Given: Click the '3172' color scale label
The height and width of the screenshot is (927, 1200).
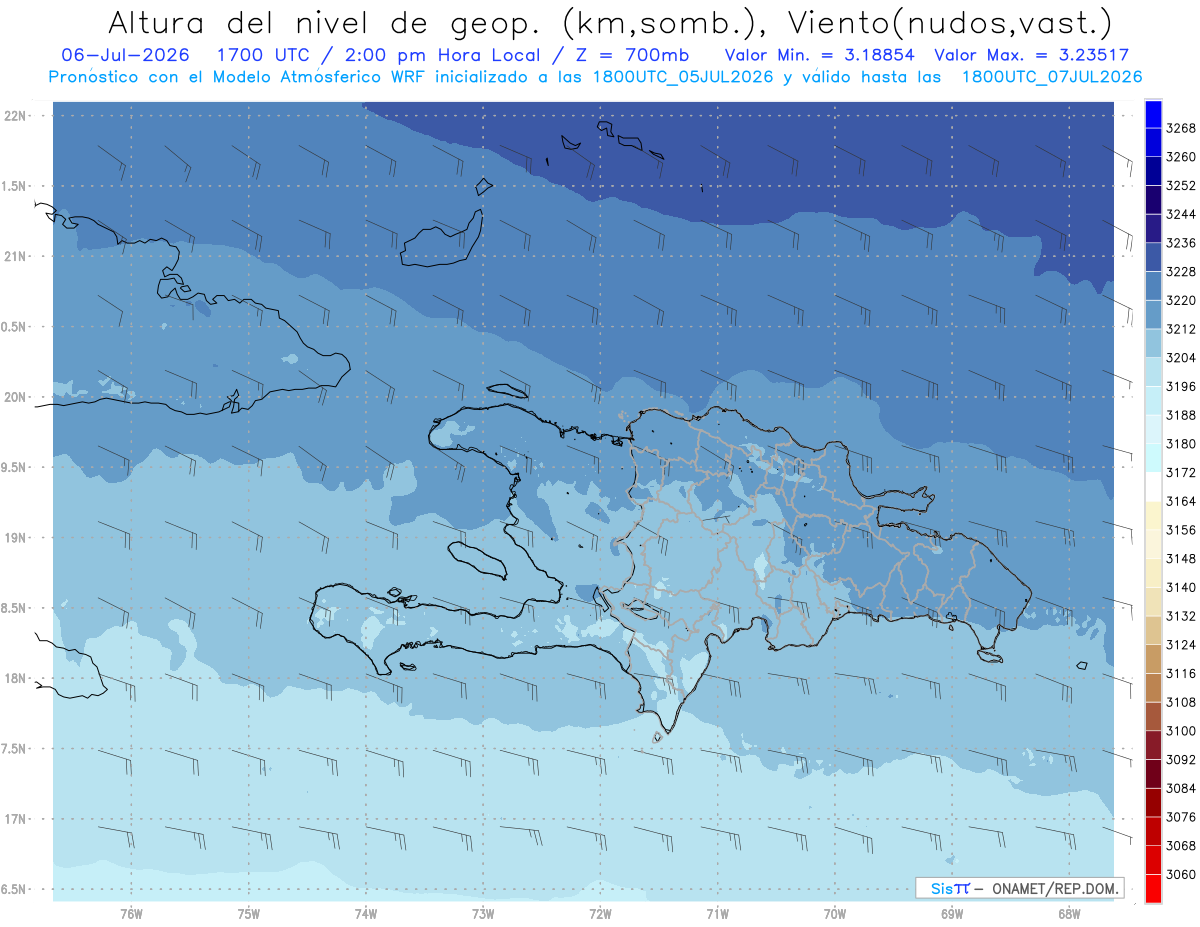Looking at the screenshot, I should 1181,473.
